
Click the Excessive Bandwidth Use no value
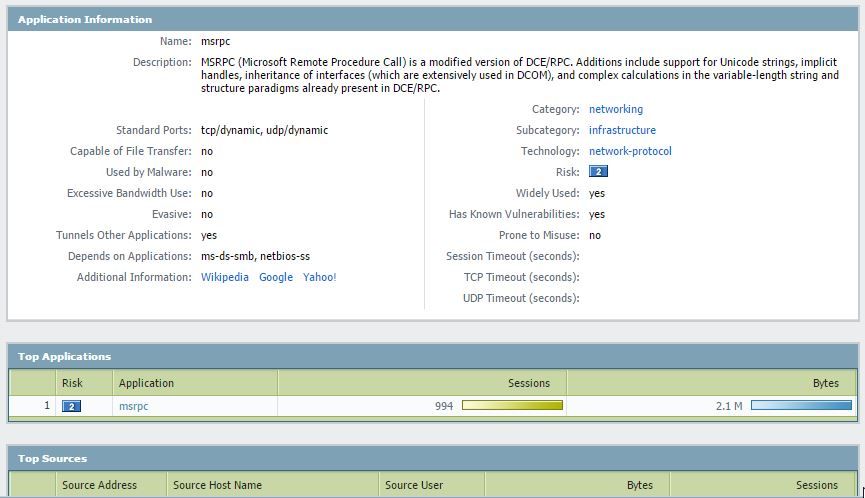coord(207,193)
